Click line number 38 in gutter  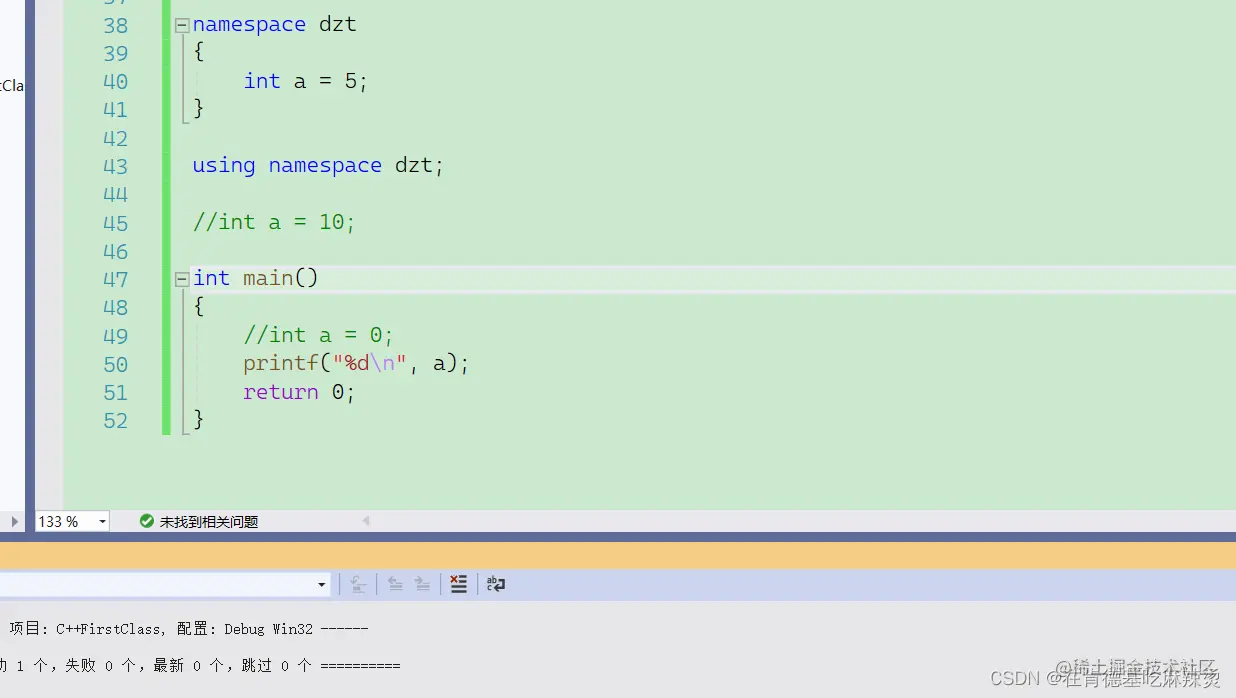click(x=116, y=26)
